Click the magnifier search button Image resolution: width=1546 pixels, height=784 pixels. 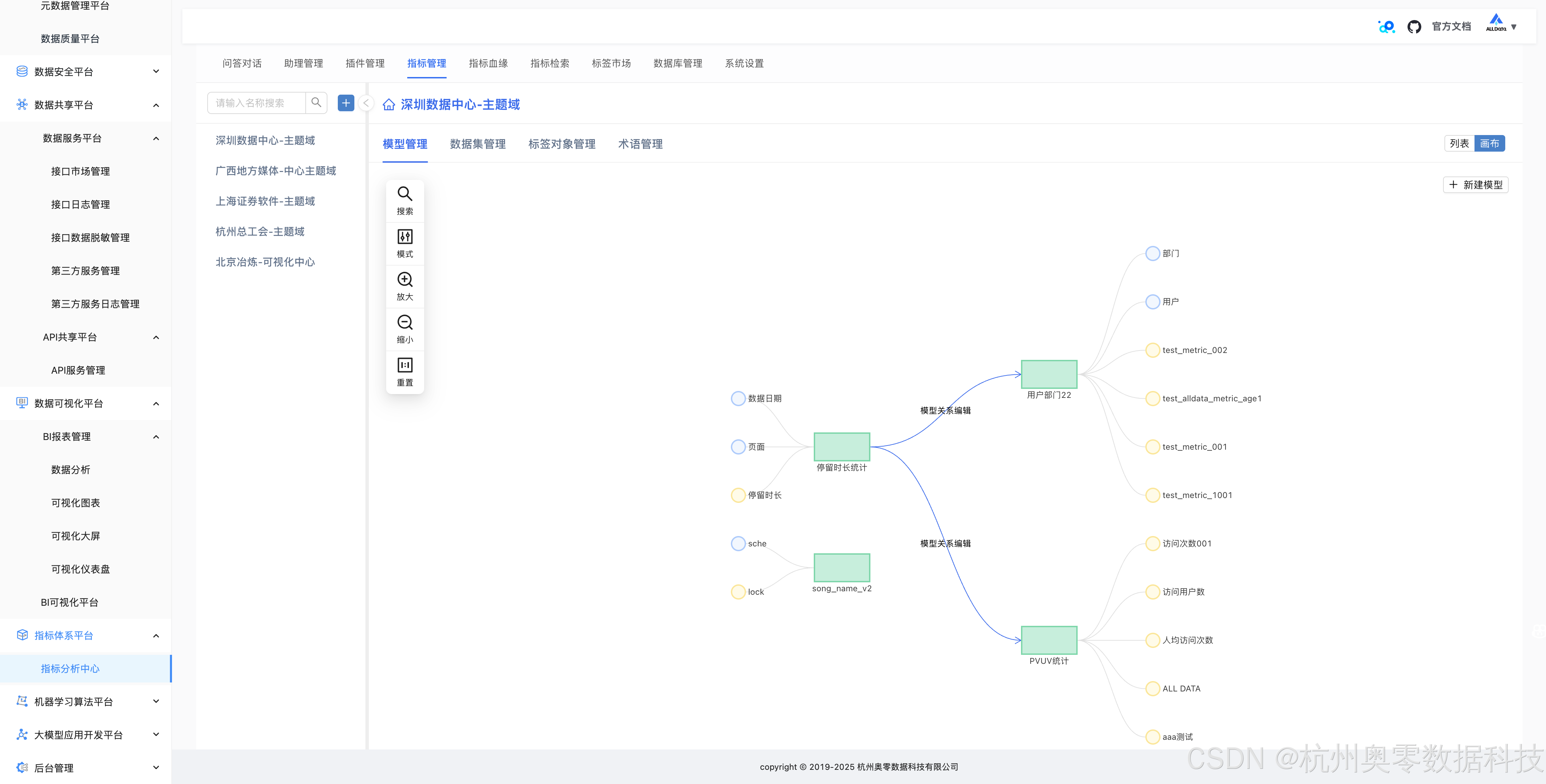point(316,103)
